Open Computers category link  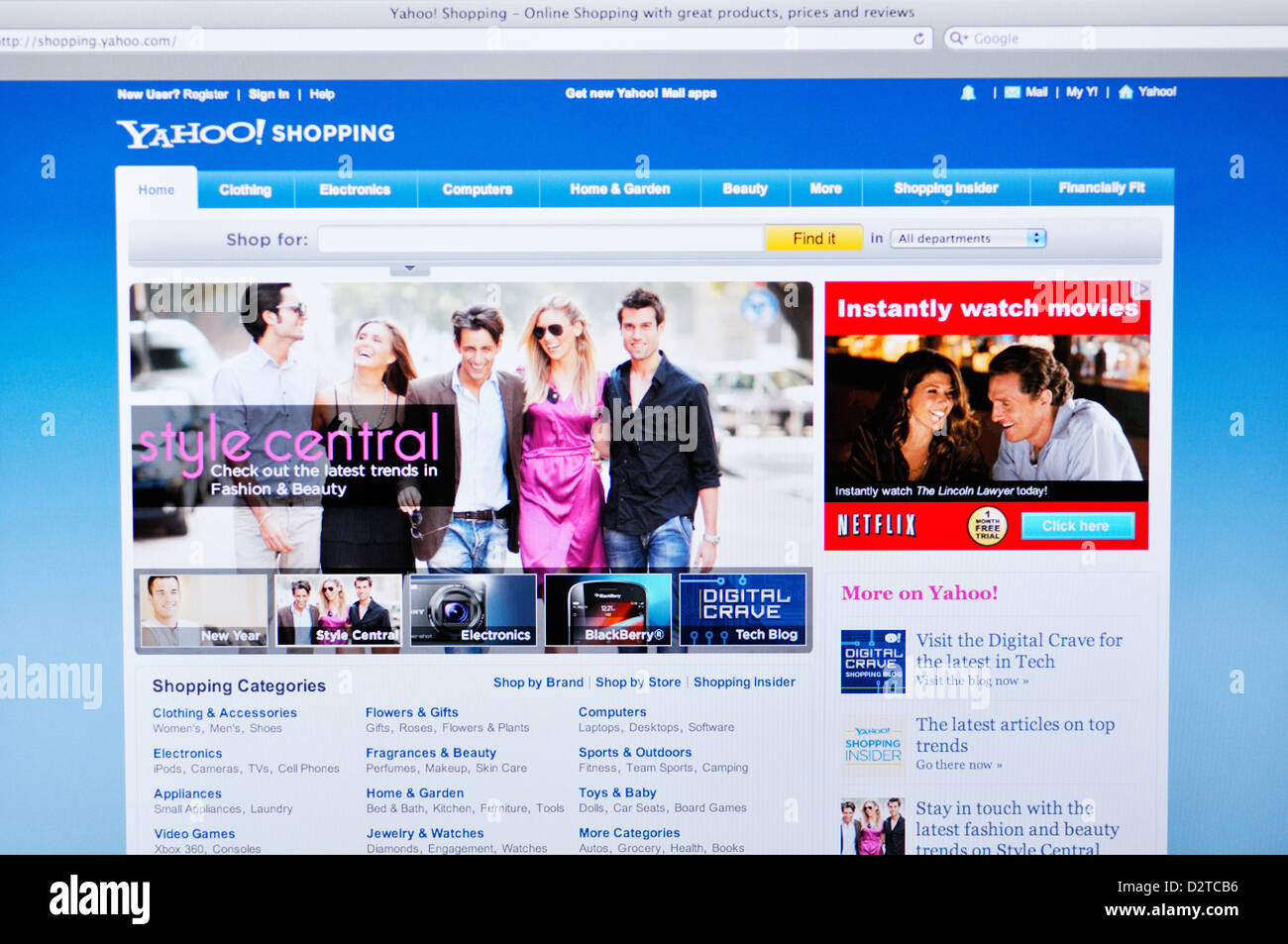[612, 712]
